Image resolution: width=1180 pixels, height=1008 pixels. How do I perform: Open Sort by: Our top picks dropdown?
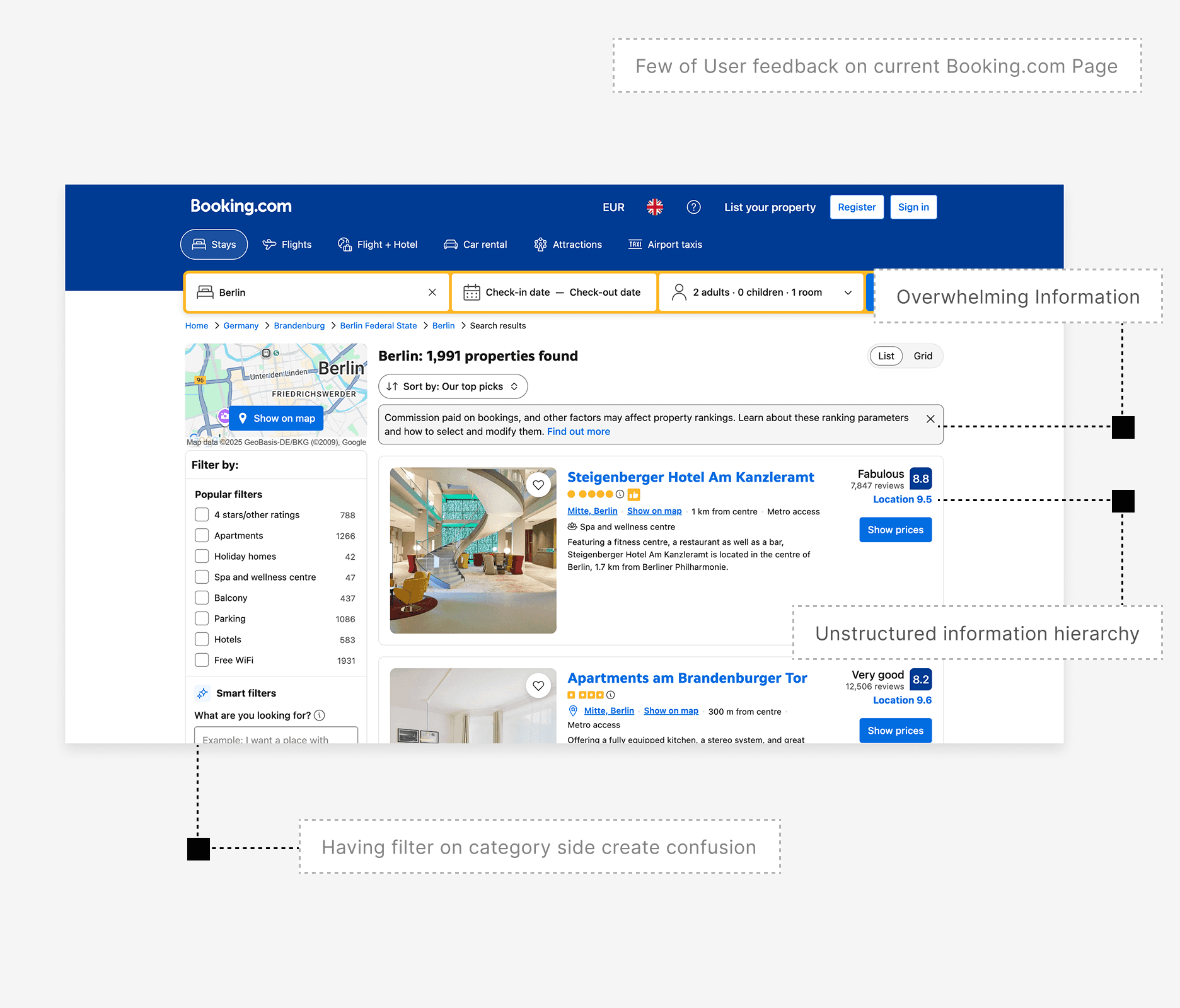tap(453, 386)
